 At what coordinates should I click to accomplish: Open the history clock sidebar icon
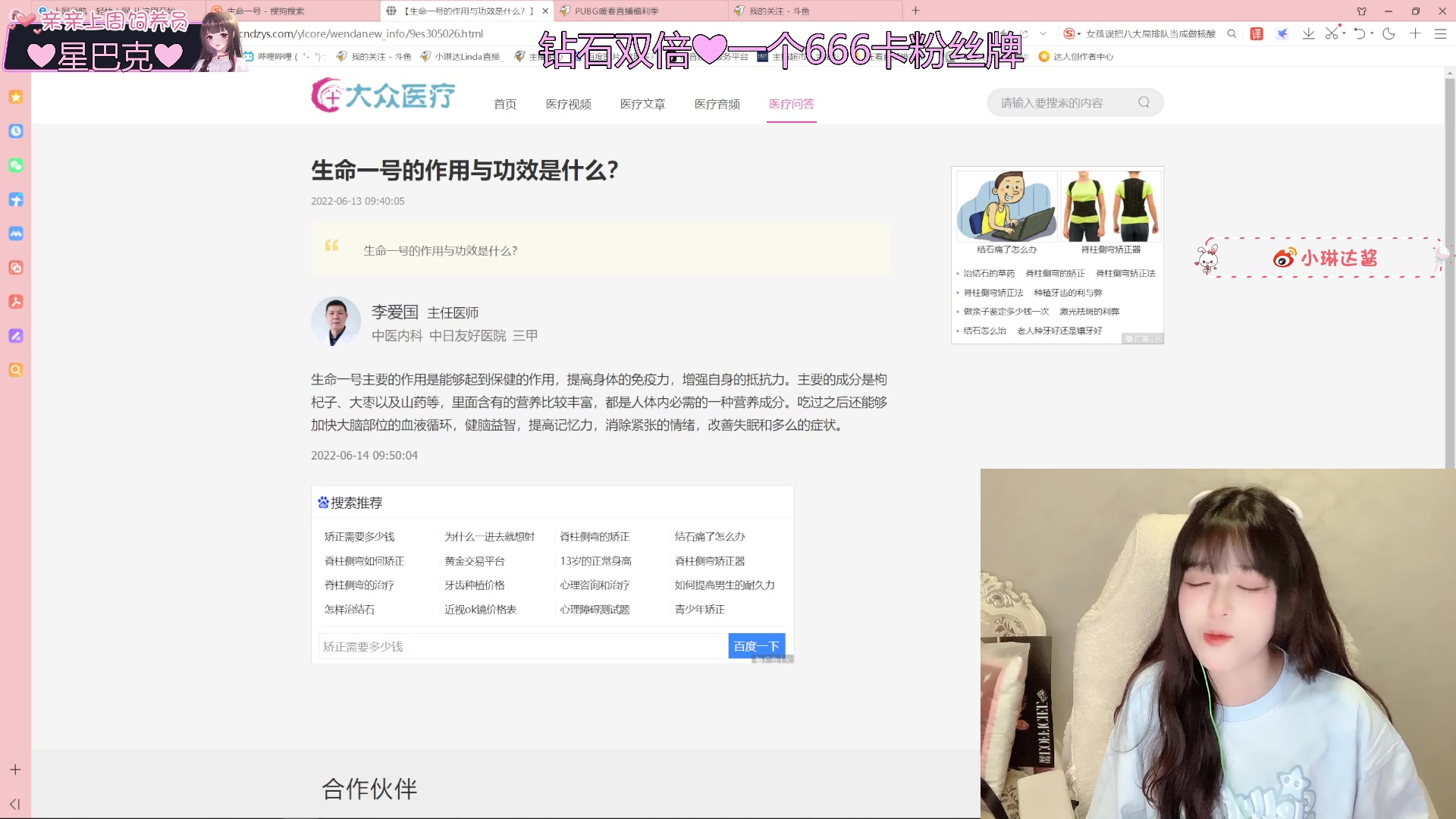point(15,131)
